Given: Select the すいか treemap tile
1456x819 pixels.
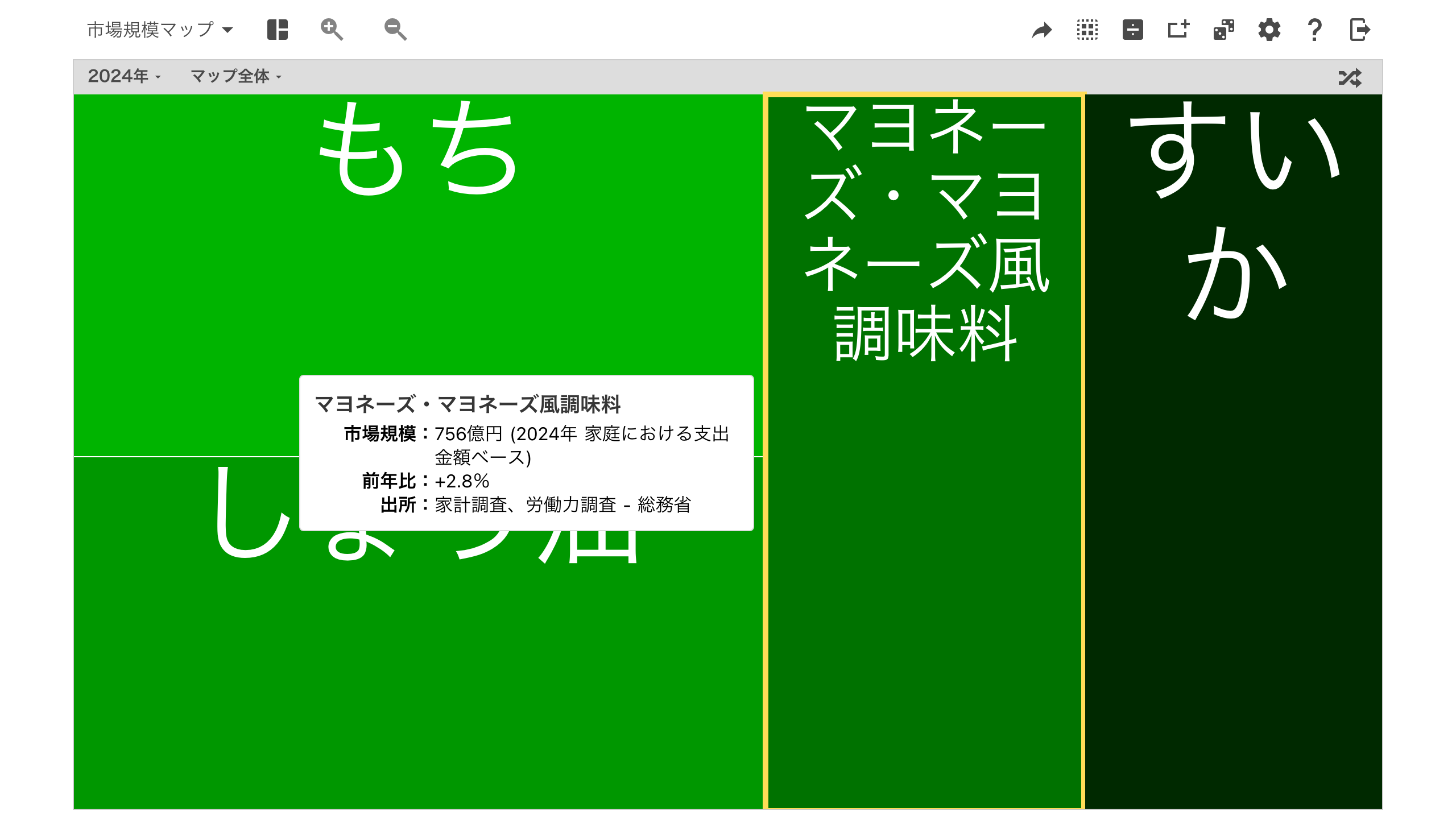Looking at the screenshot, I should [1234, 452].
